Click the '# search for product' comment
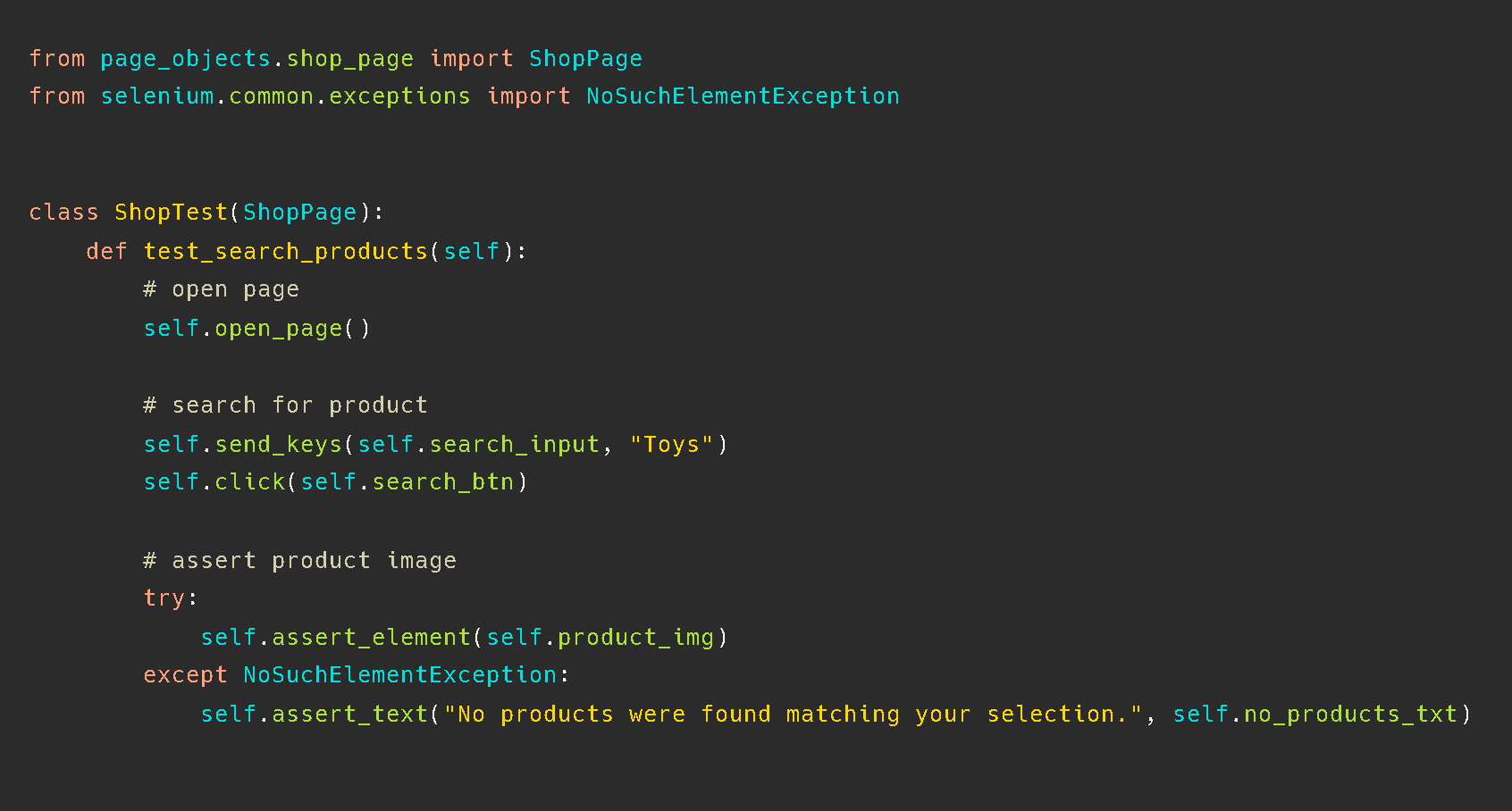The height and width of the screenshot is (811, 1512). pyautogui.click(x=285, y=405)
